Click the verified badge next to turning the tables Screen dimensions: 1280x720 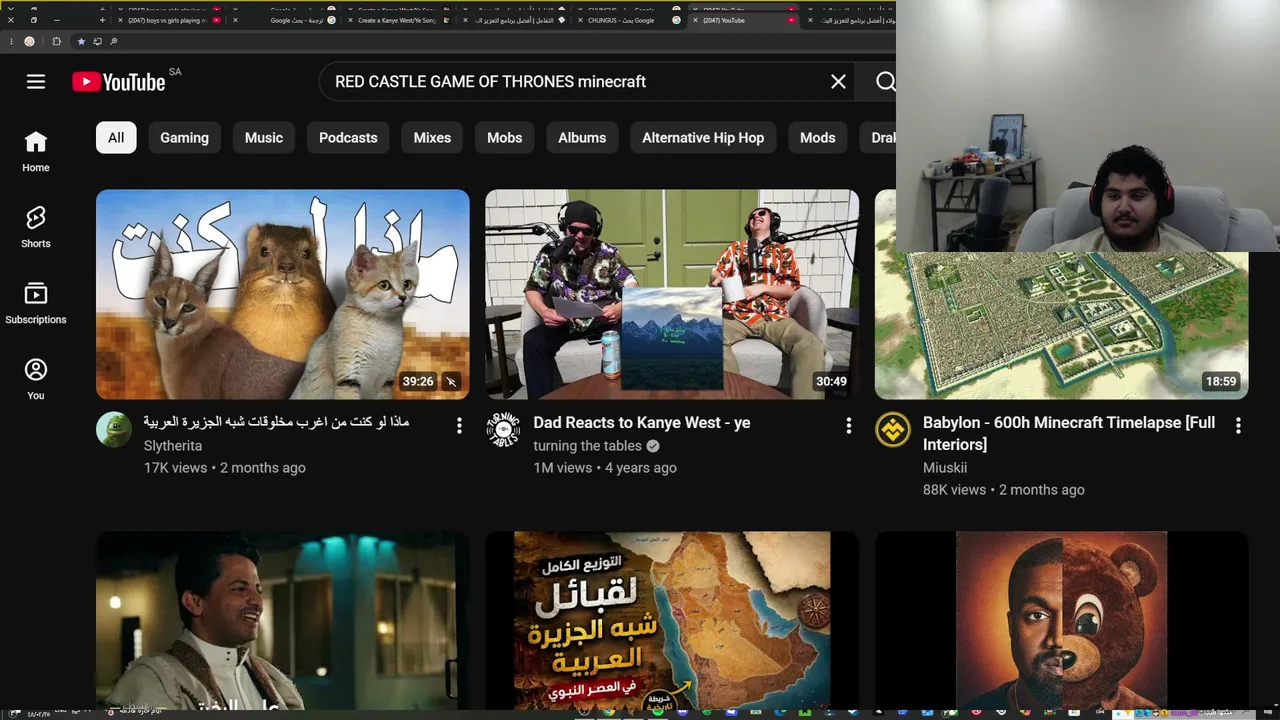[653, 446]
